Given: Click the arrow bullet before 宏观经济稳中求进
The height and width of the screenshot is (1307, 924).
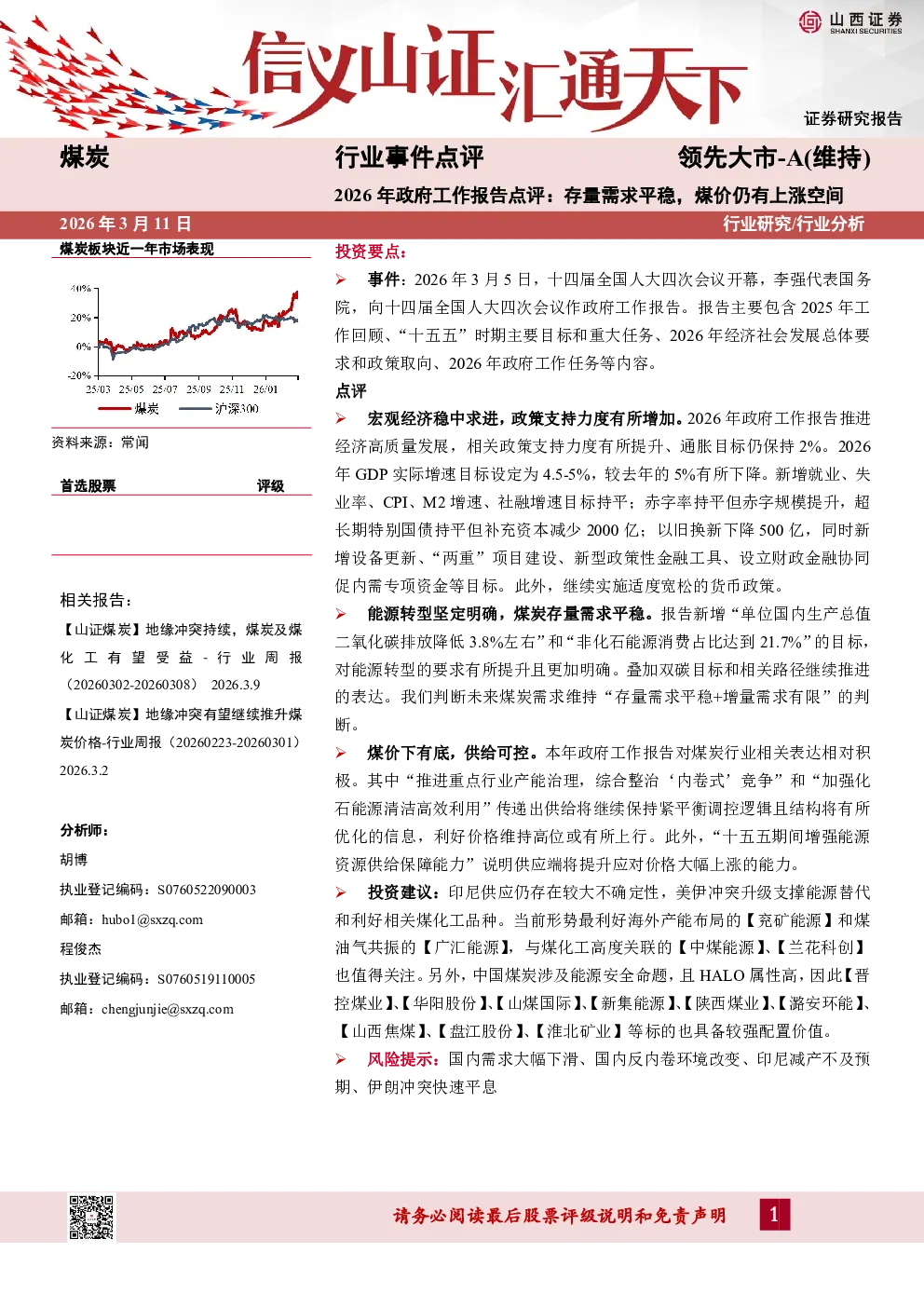Looking at the screenshot, I should click(x=341, y=419).
